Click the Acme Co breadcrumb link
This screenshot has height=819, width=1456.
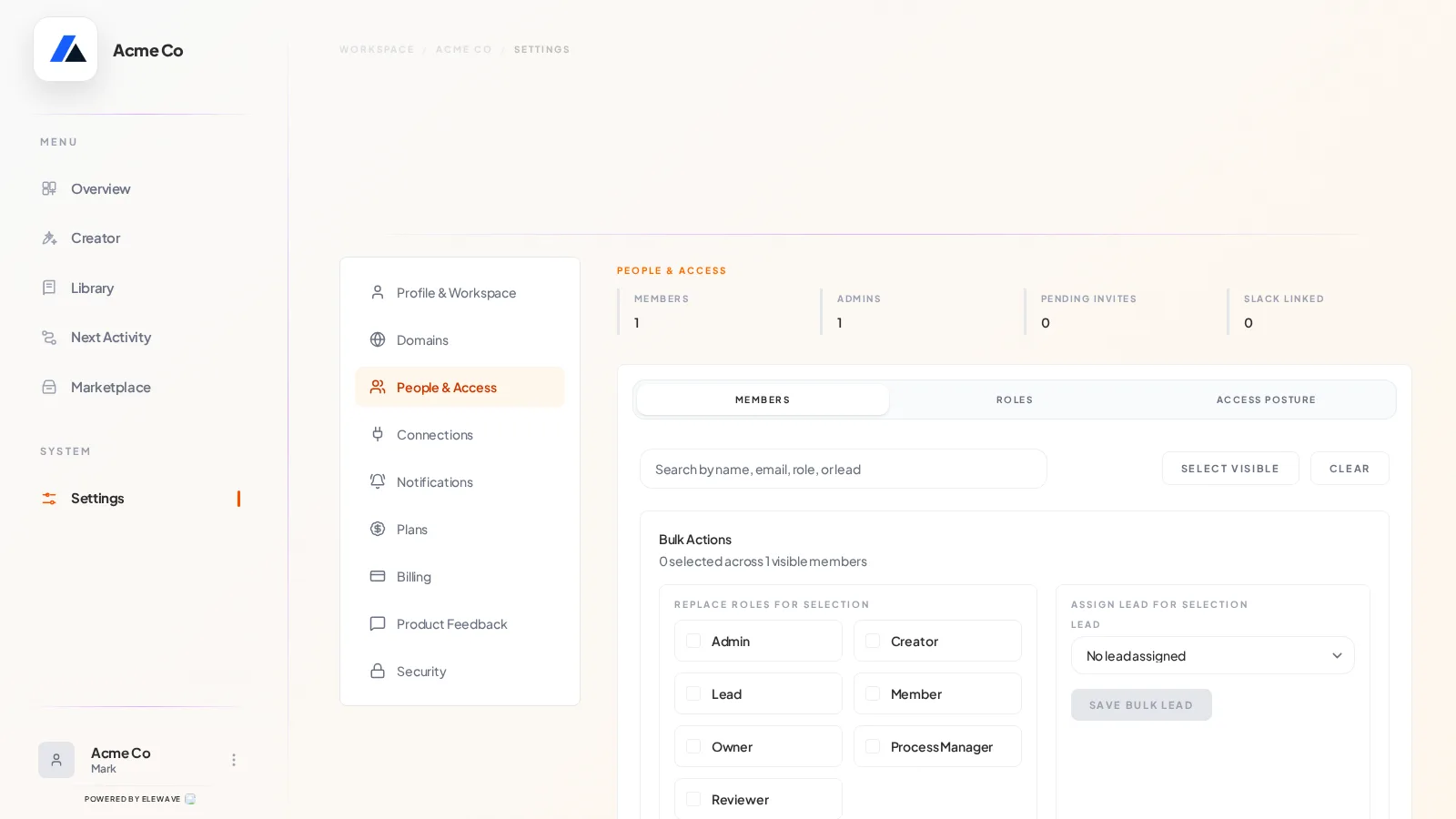pos(464,50)
